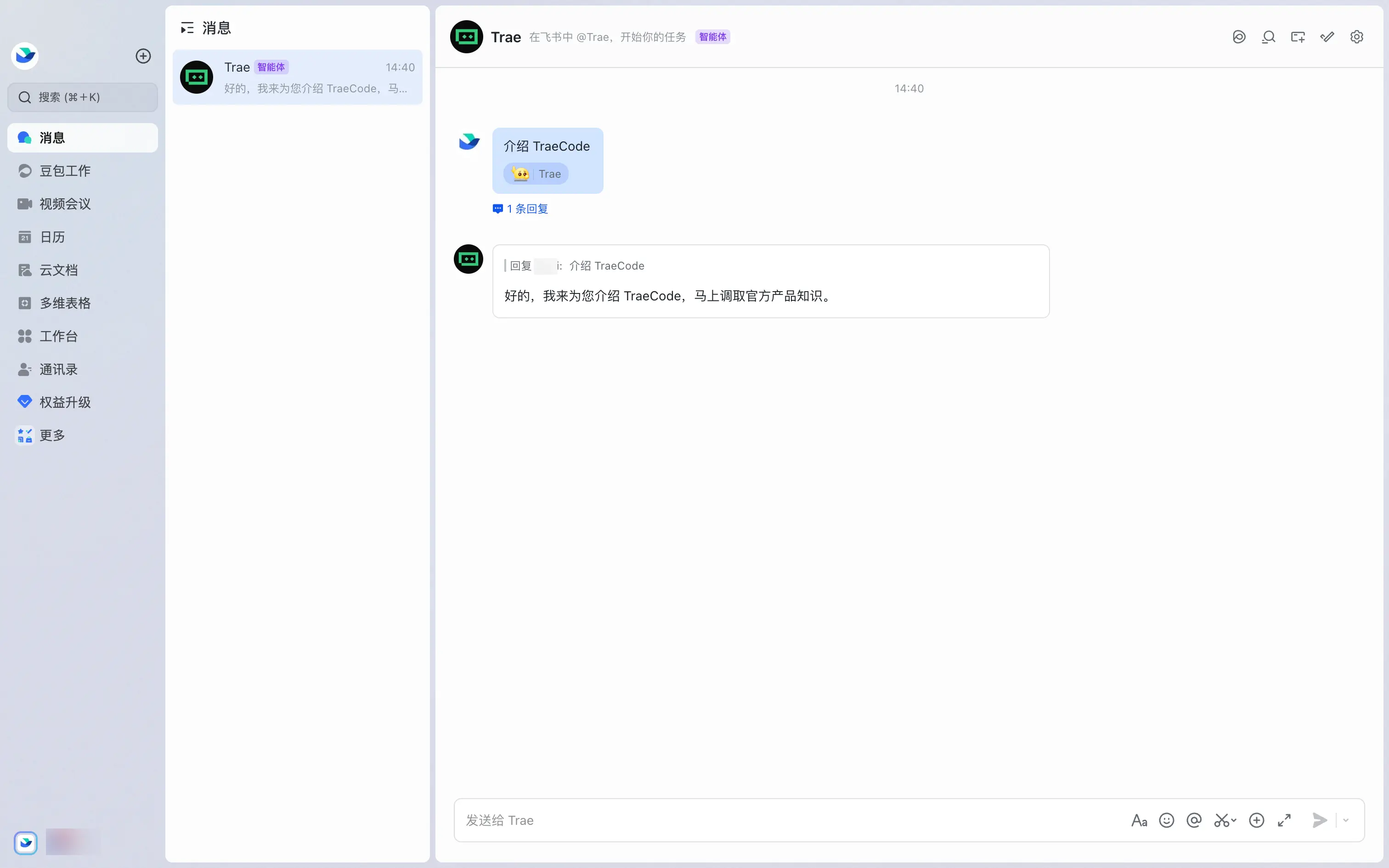The width and height of the screenshot is (1389, 868).
Task: Click the add new chat window icon
Action: click(x=1298, y=37)
